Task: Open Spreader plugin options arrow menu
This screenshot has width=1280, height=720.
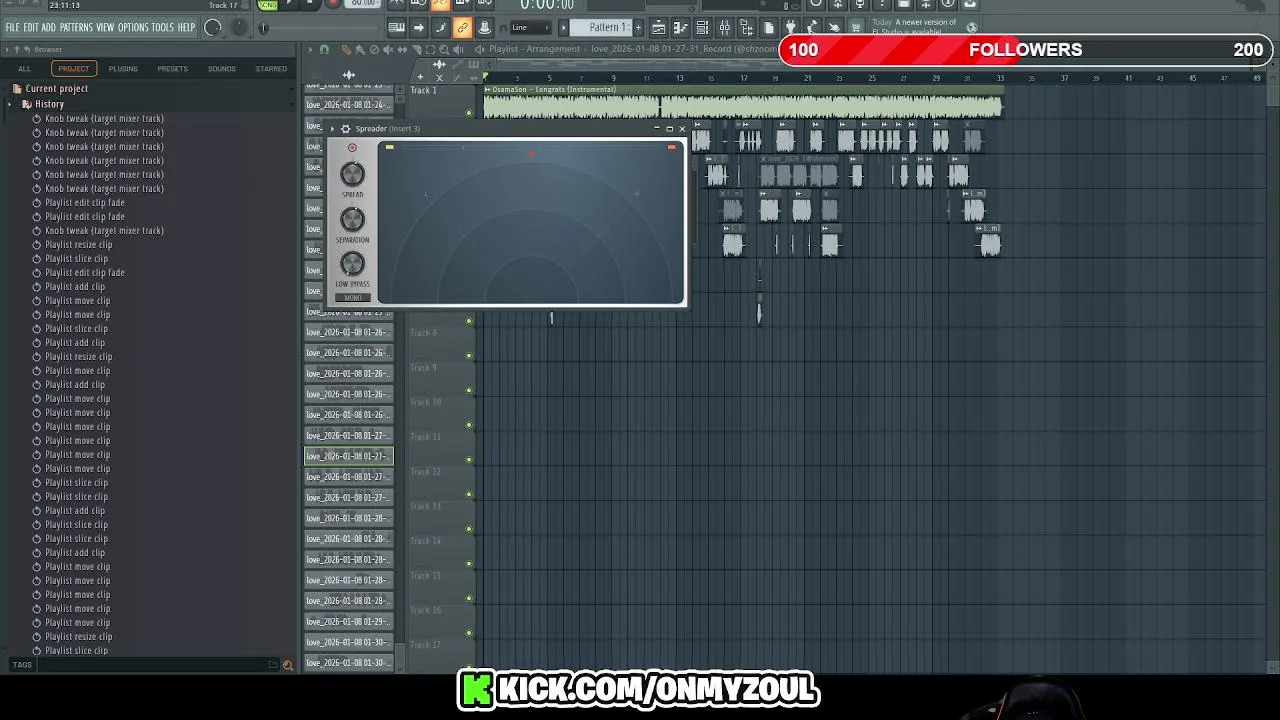Action: [332, 128]
